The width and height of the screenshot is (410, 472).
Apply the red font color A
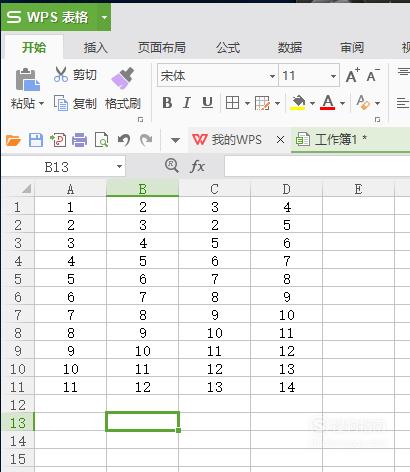click(x=328, y=103)
